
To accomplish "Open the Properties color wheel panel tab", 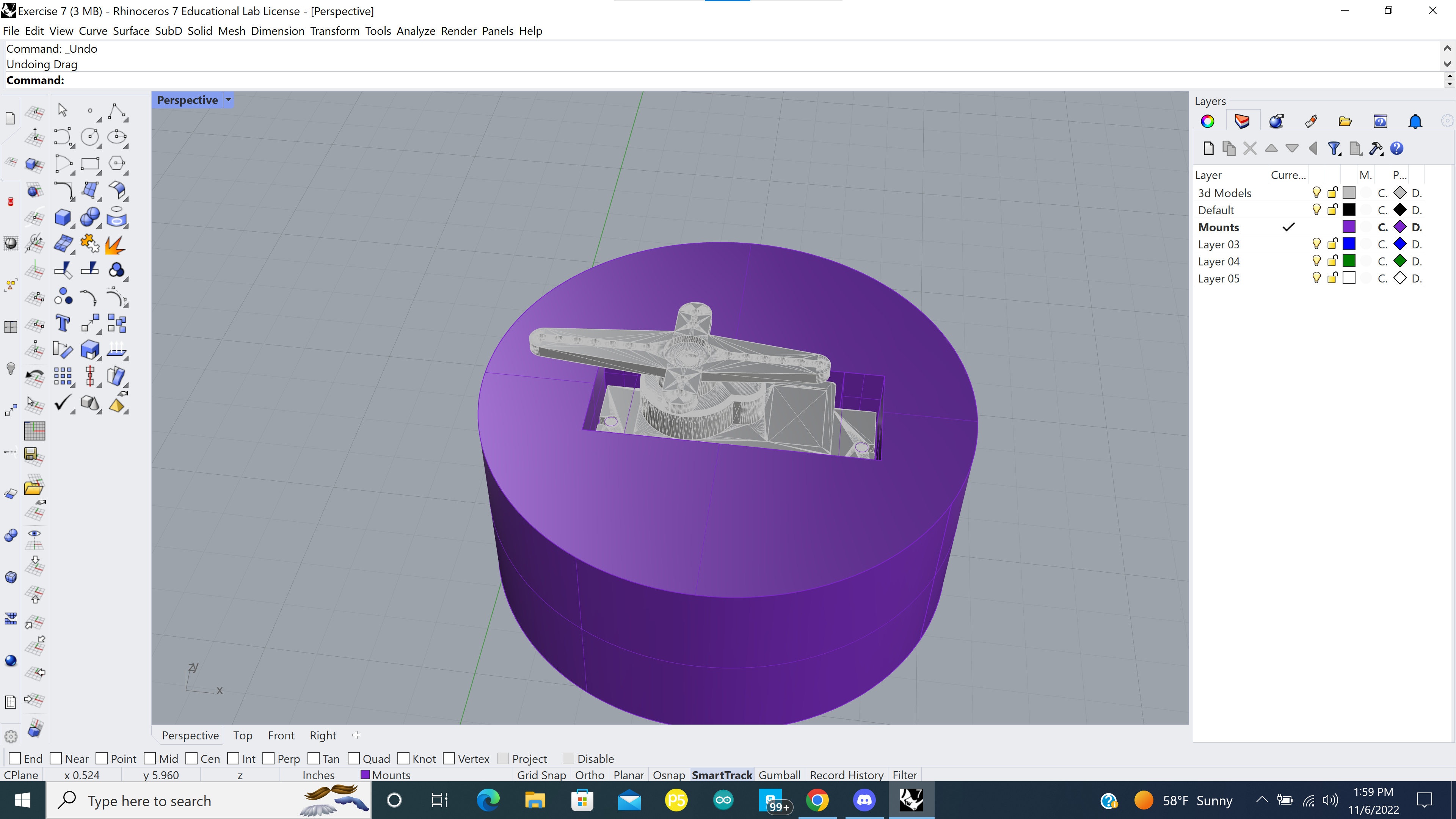I will click(x=1207, y=121).
